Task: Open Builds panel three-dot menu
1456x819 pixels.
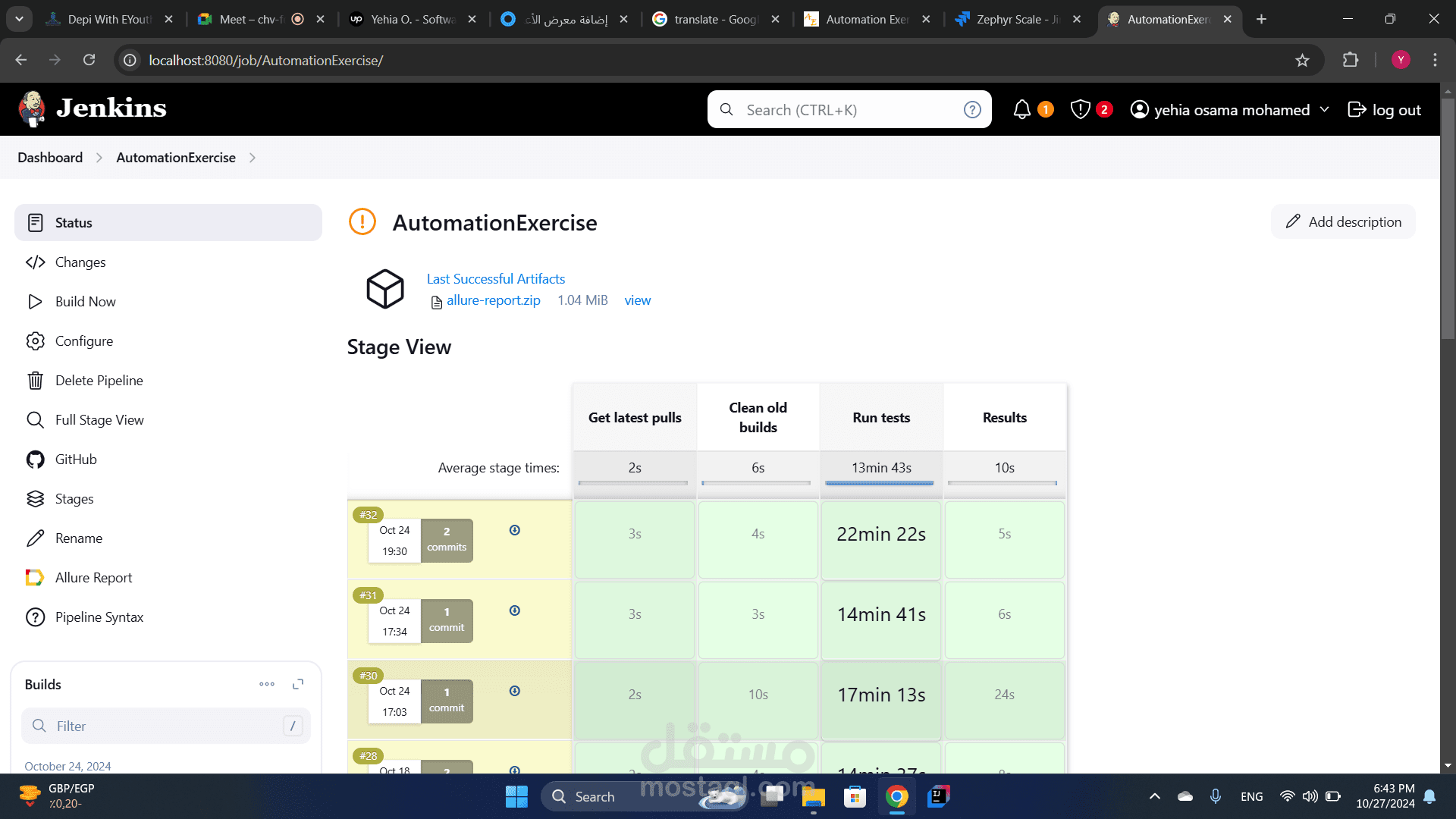Action: coord(267,684)
